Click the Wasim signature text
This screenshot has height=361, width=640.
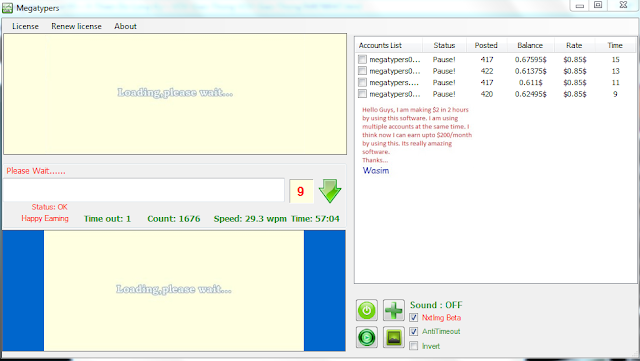coord(376,171)
